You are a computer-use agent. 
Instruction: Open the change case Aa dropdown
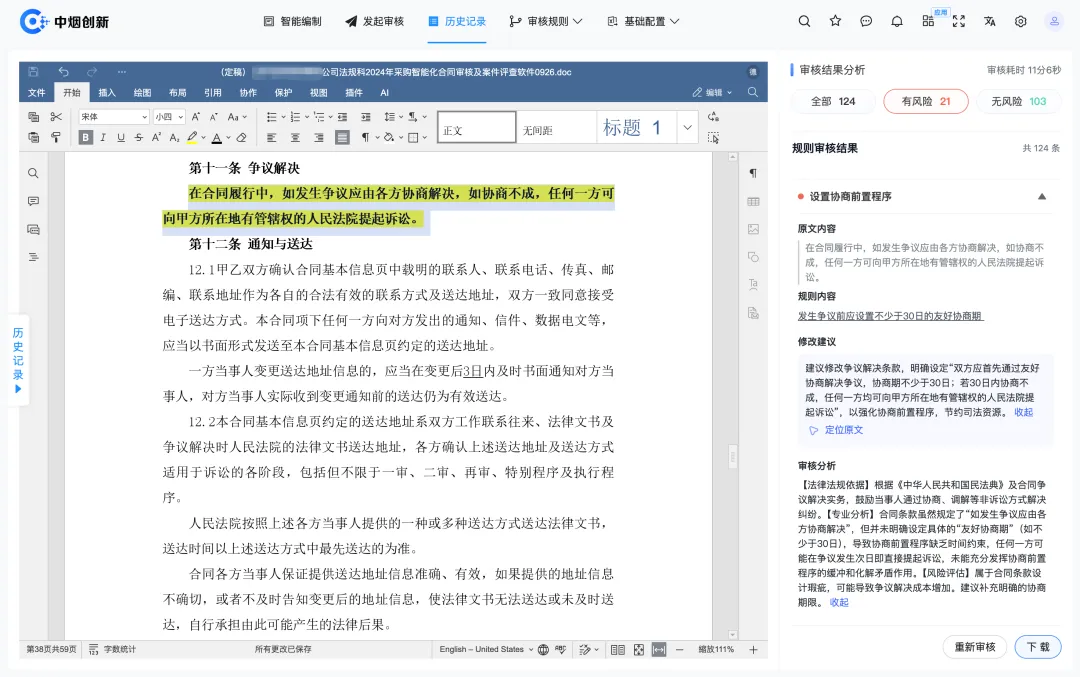coord(237,117)
